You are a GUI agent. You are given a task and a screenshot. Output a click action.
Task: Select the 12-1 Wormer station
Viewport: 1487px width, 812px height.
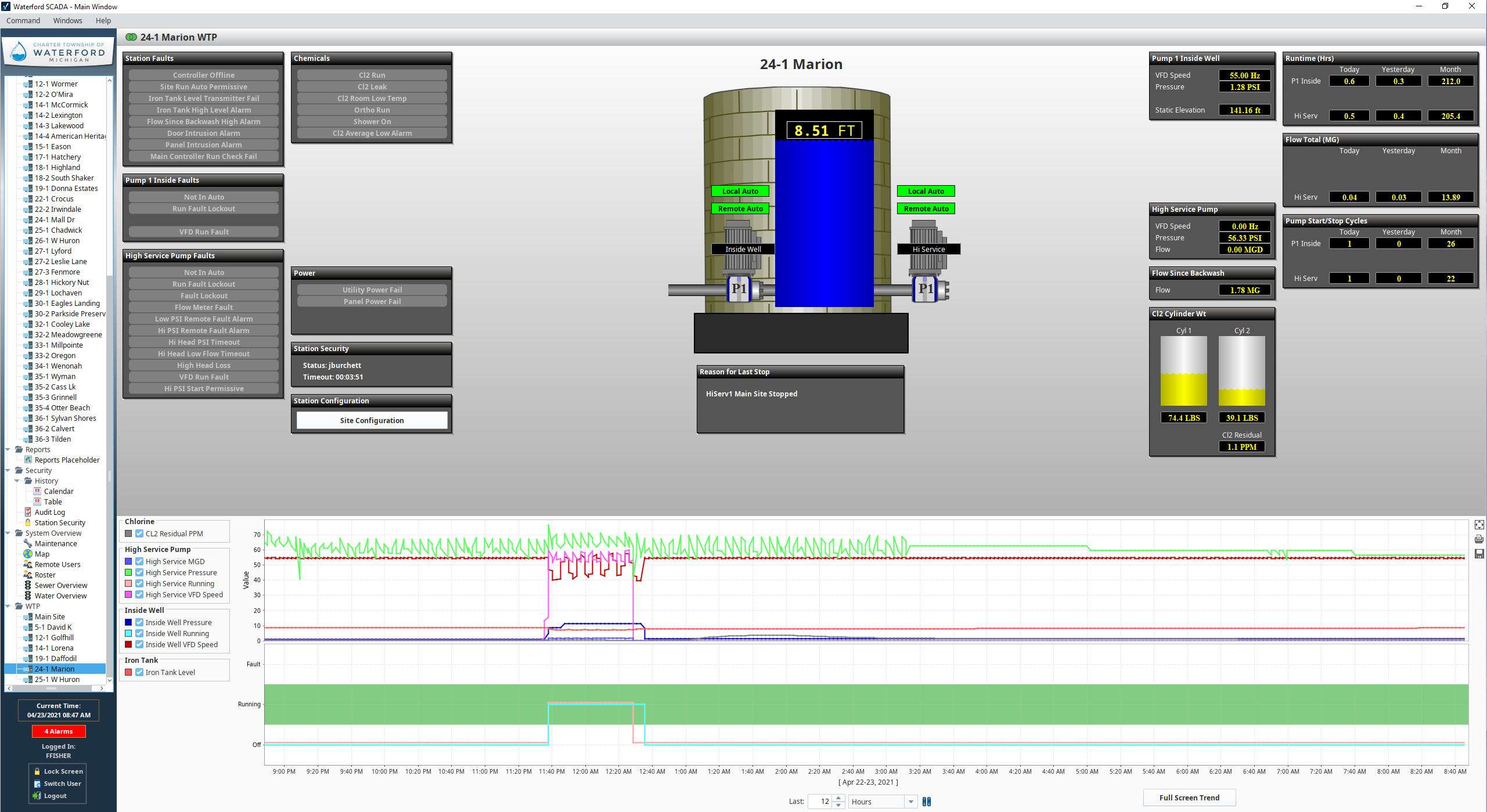[56, 84]
